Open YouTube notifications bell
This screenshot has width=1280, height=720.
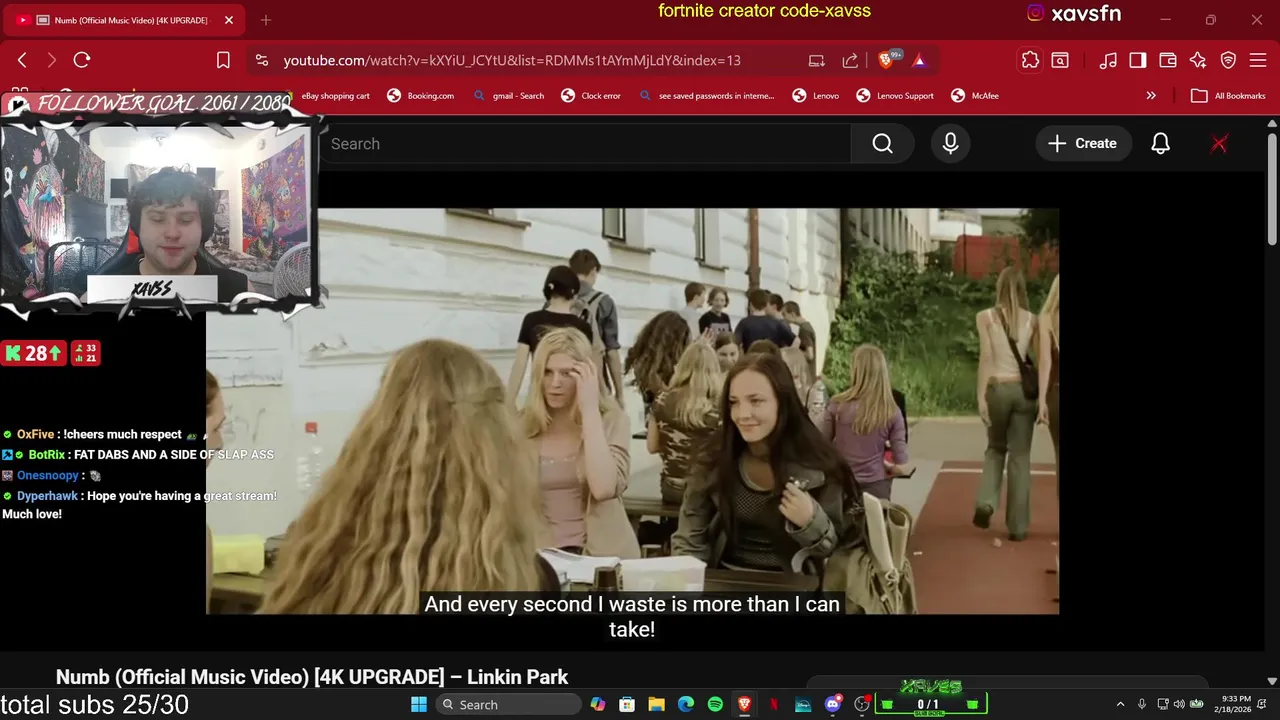(1160, 144)
